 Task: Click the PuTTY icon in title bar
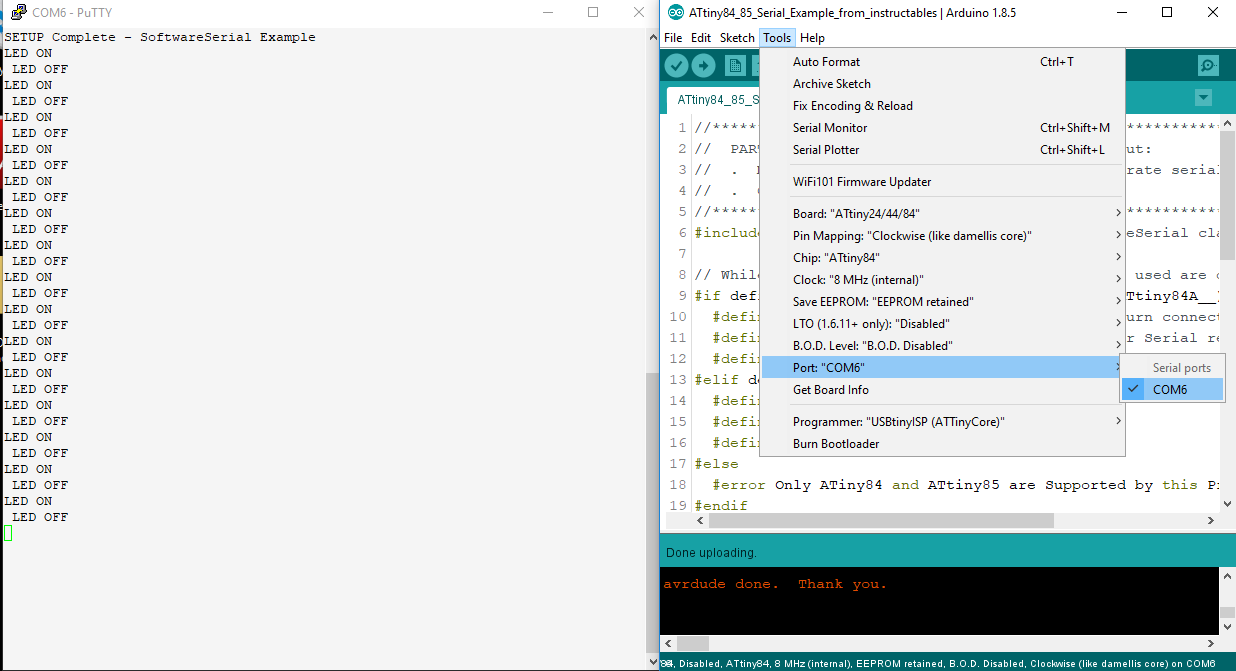tap(18, 12)
